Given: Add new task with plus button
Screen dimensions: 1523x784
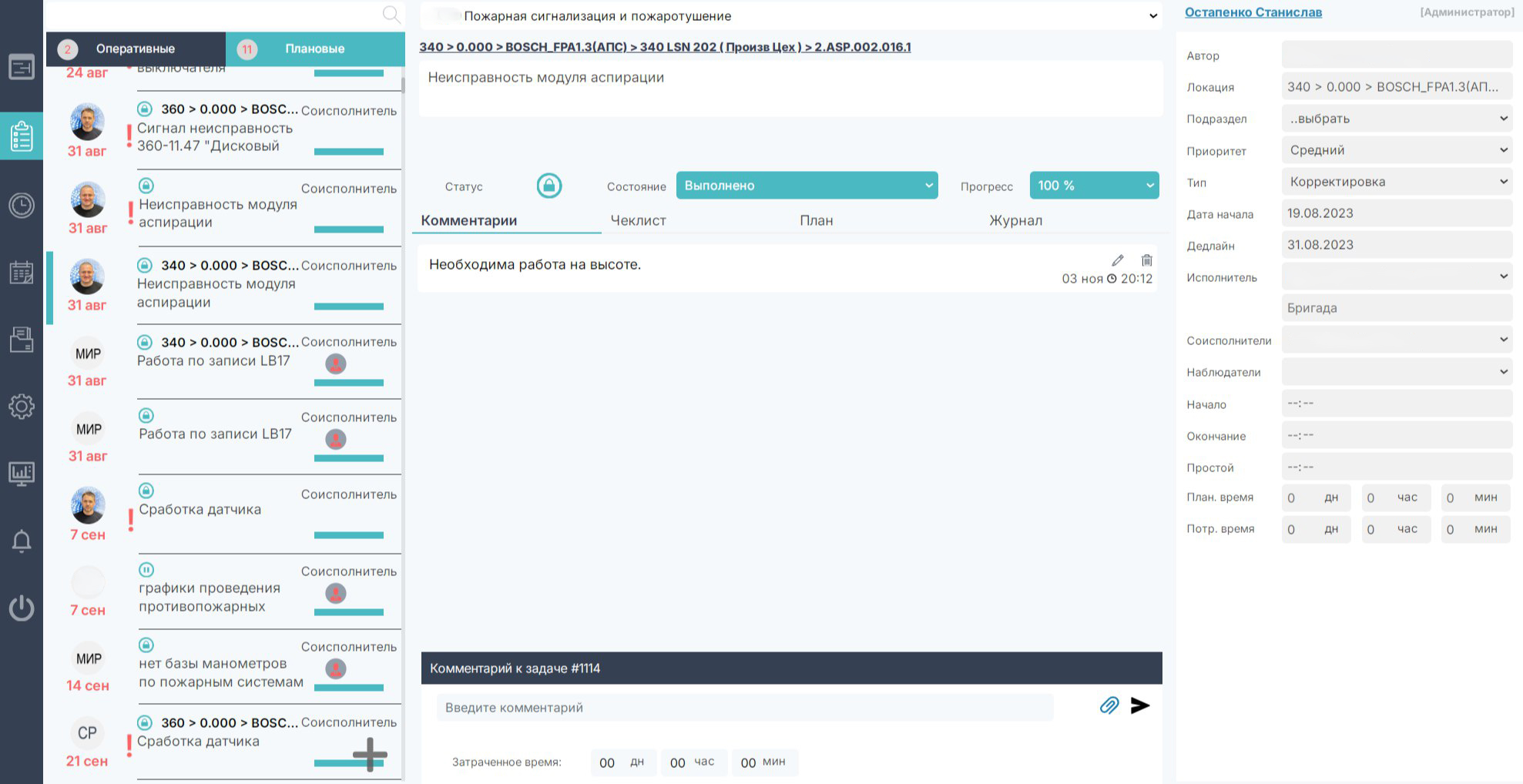Looking at the screenshot, I should [370, 754].
